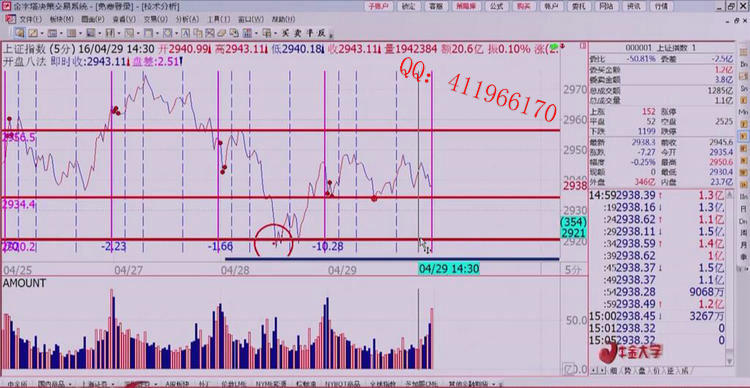
Task: Click the circled low point on the chart
Action: (x=274, y=241)
